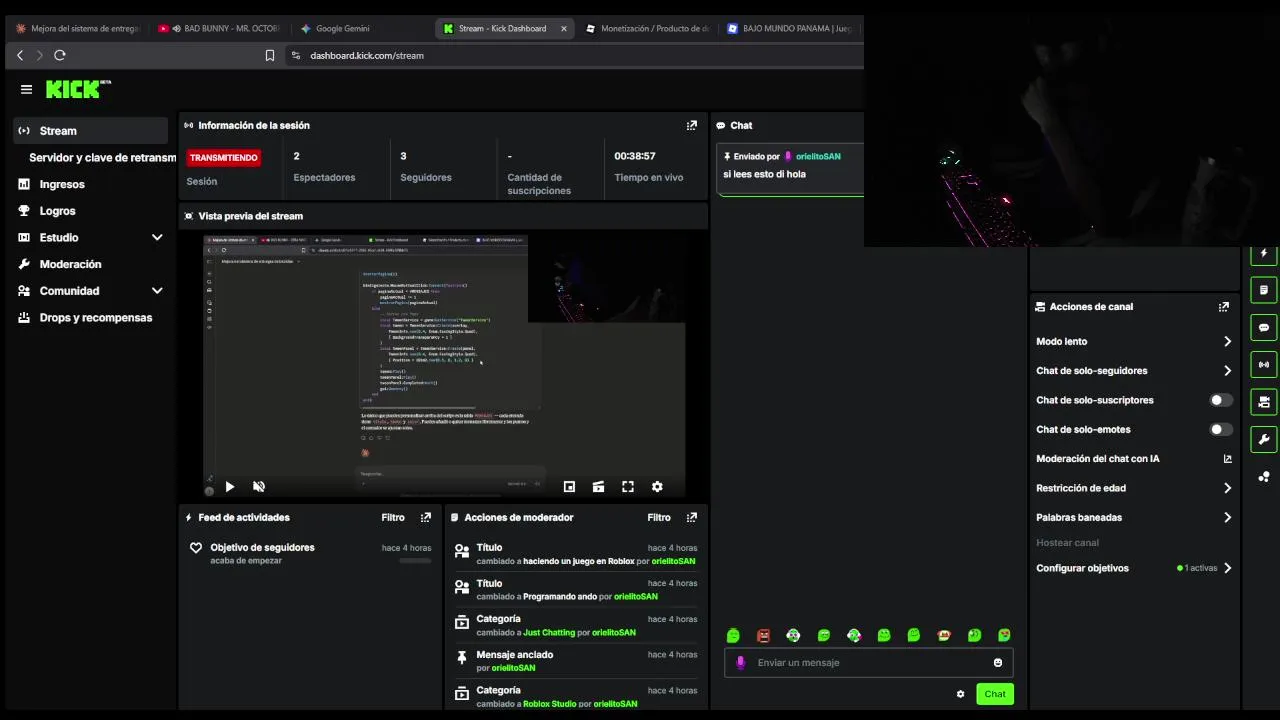Click the purple identity icon in the message box
The image size is (1280, 720).
[740, 662]
